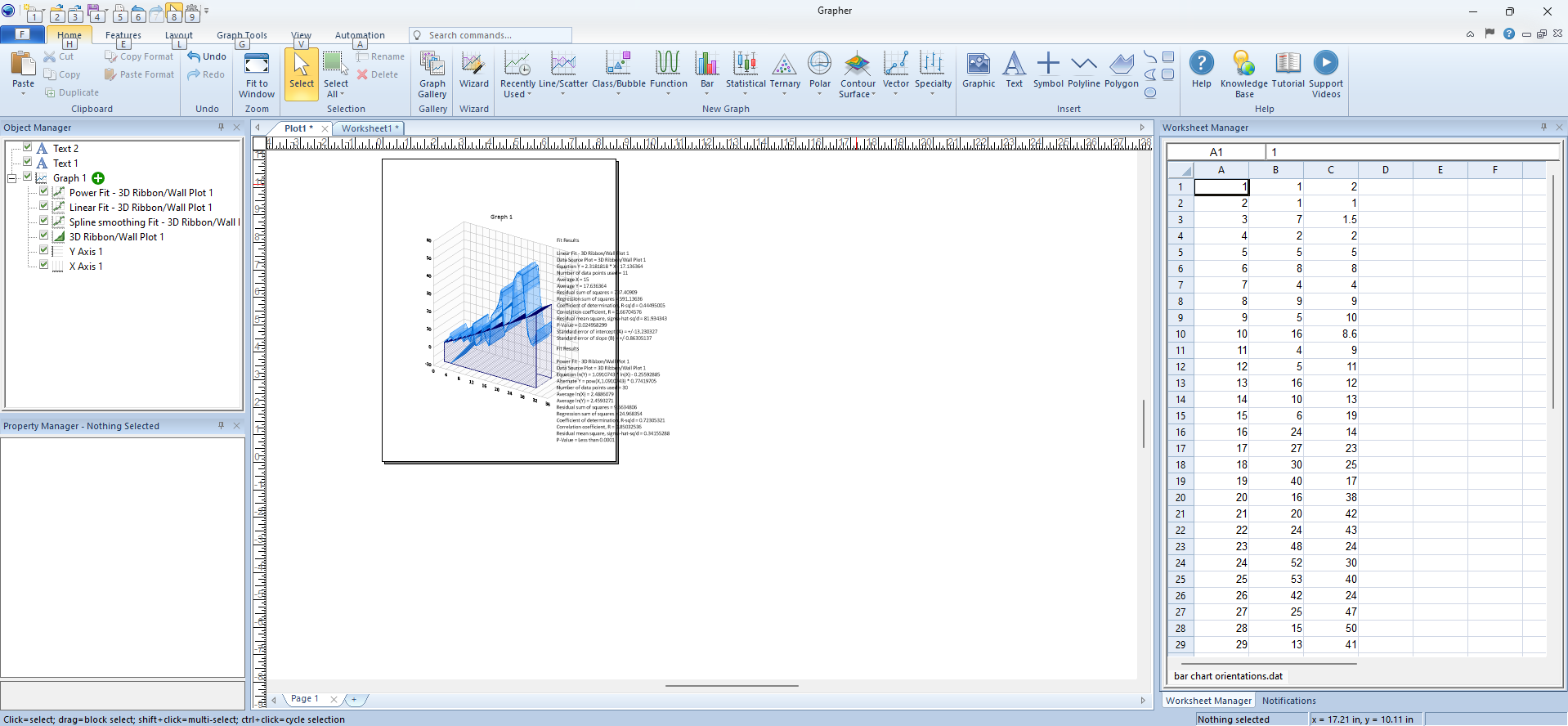The image size is (1568, 726).
Task: Select column C header in worksheet
Action: click(x=1331, y=170)
